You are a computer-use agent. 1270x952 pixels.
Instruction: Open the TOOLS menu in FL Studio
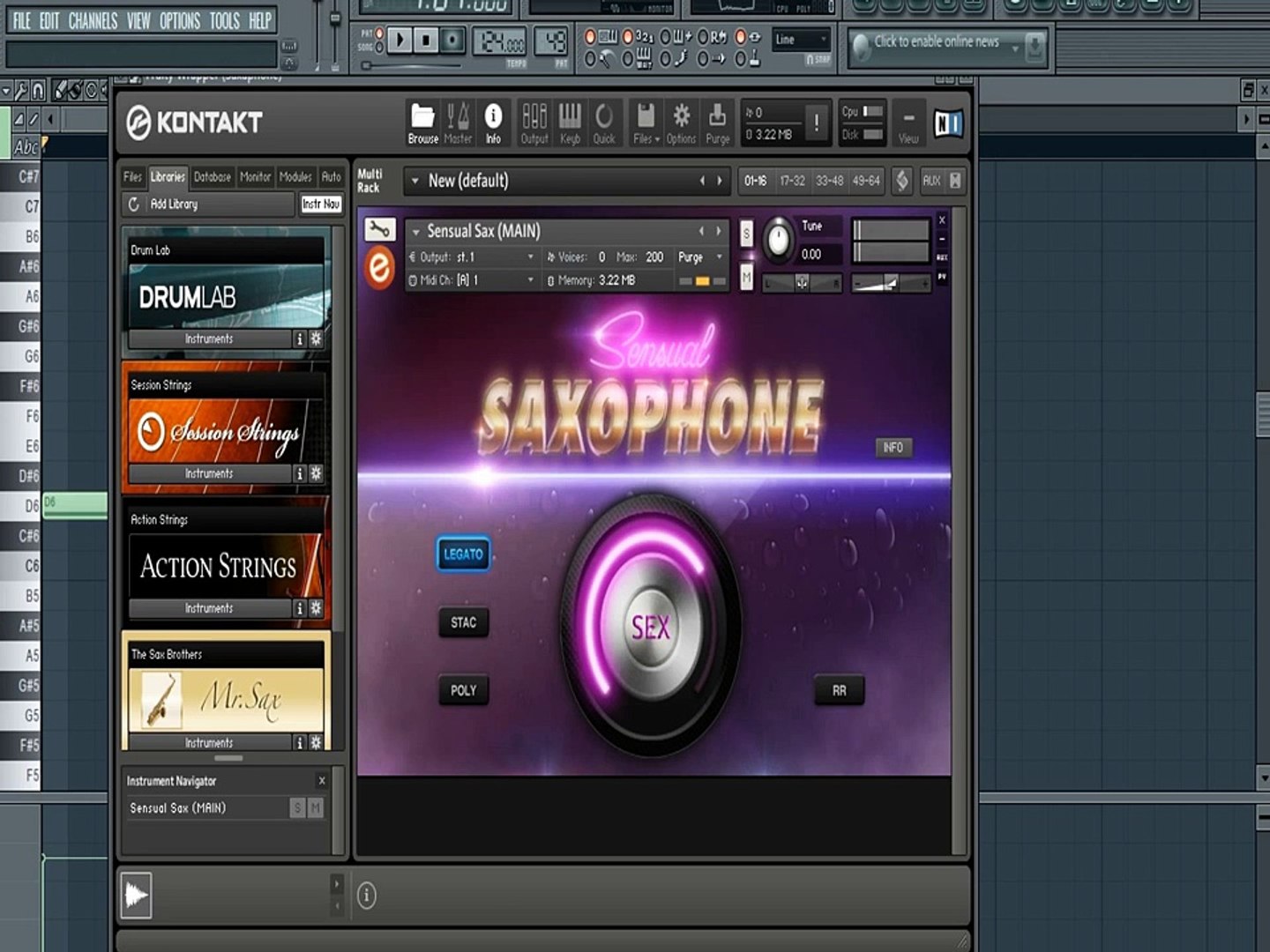pyautogui.click(x=224, y=20)
